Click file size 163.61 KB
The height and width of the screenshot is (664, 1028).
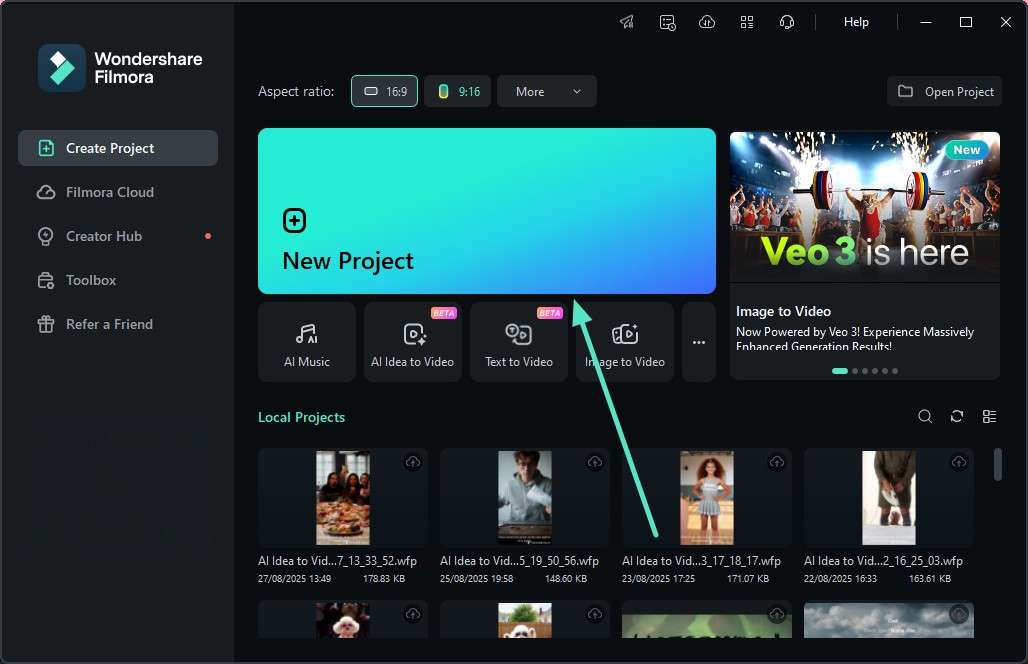pos(930,579)
